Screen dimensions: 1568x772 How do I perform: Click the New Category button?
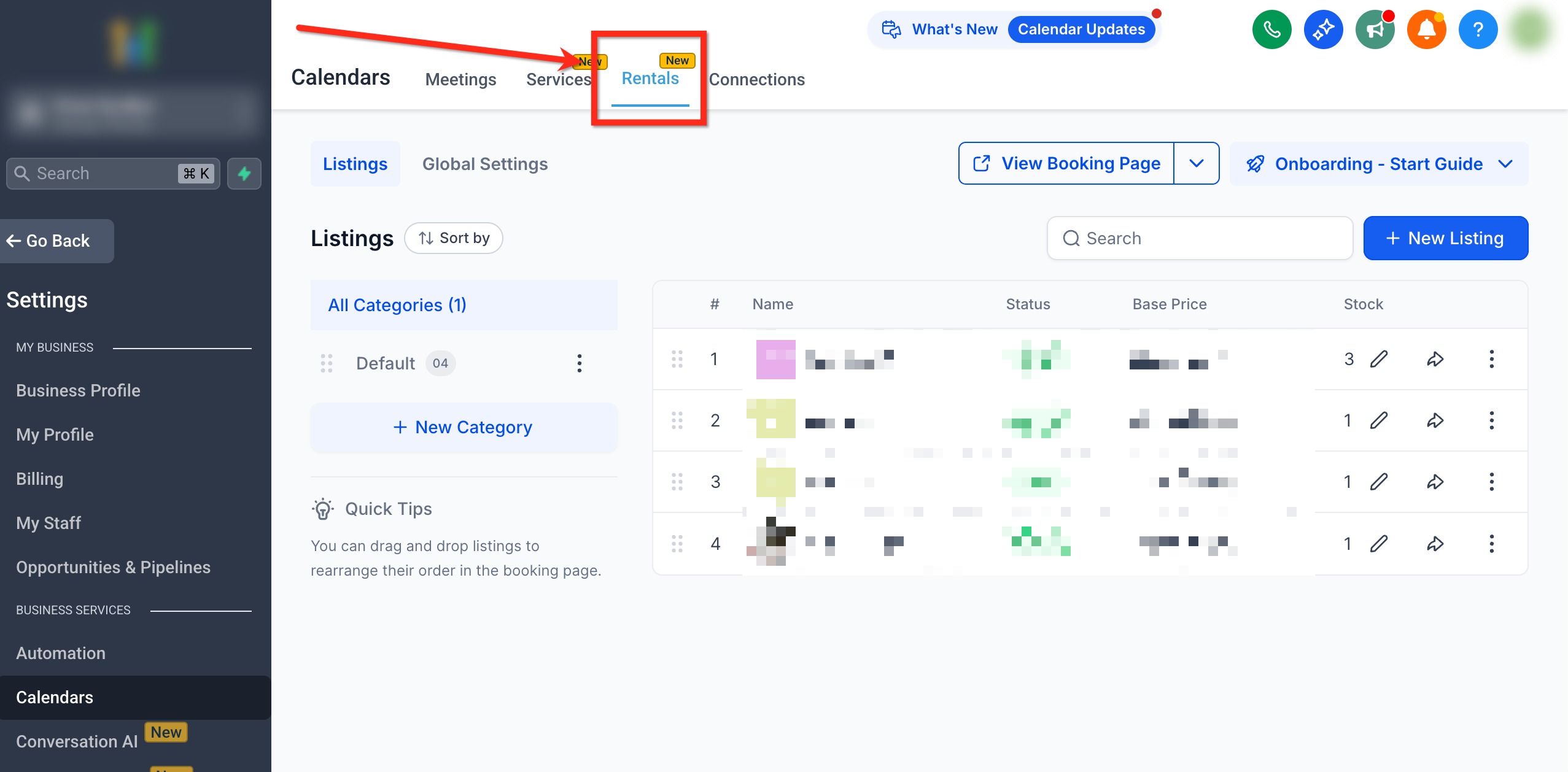point(464,427)
